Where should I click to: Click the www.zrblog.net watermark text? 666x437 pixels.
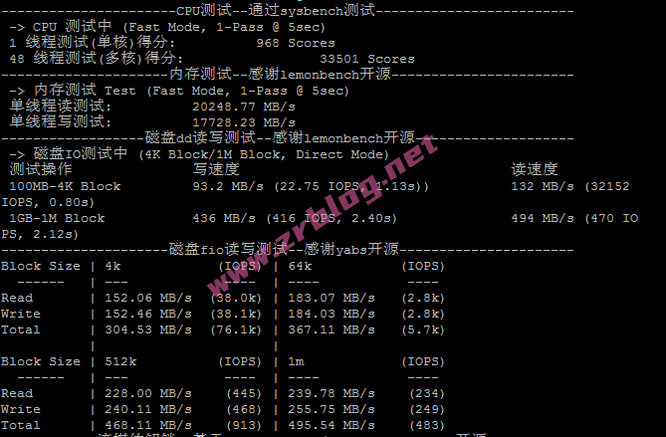pos(323,214)
